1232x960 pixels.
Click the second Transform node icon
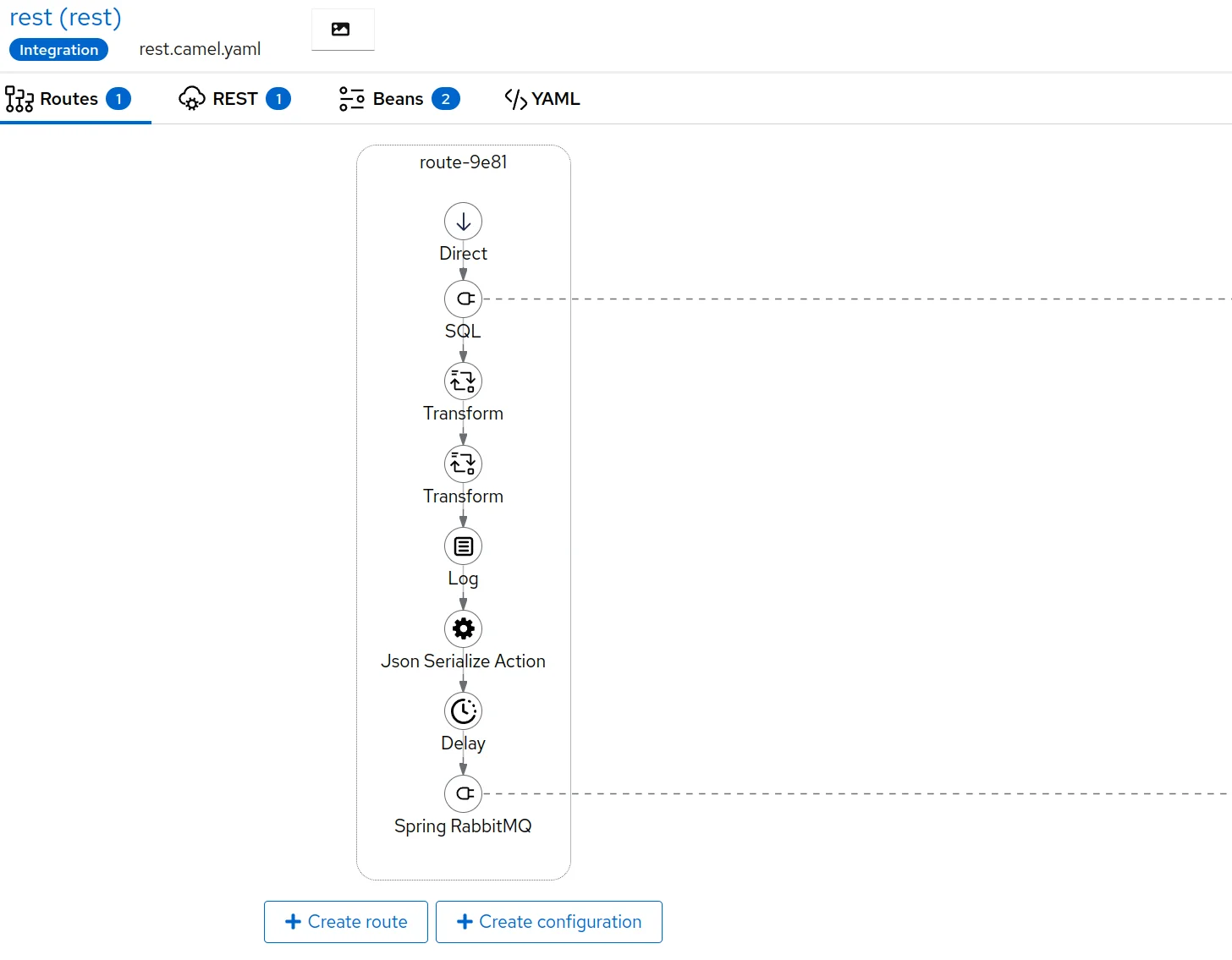(463, 464)
